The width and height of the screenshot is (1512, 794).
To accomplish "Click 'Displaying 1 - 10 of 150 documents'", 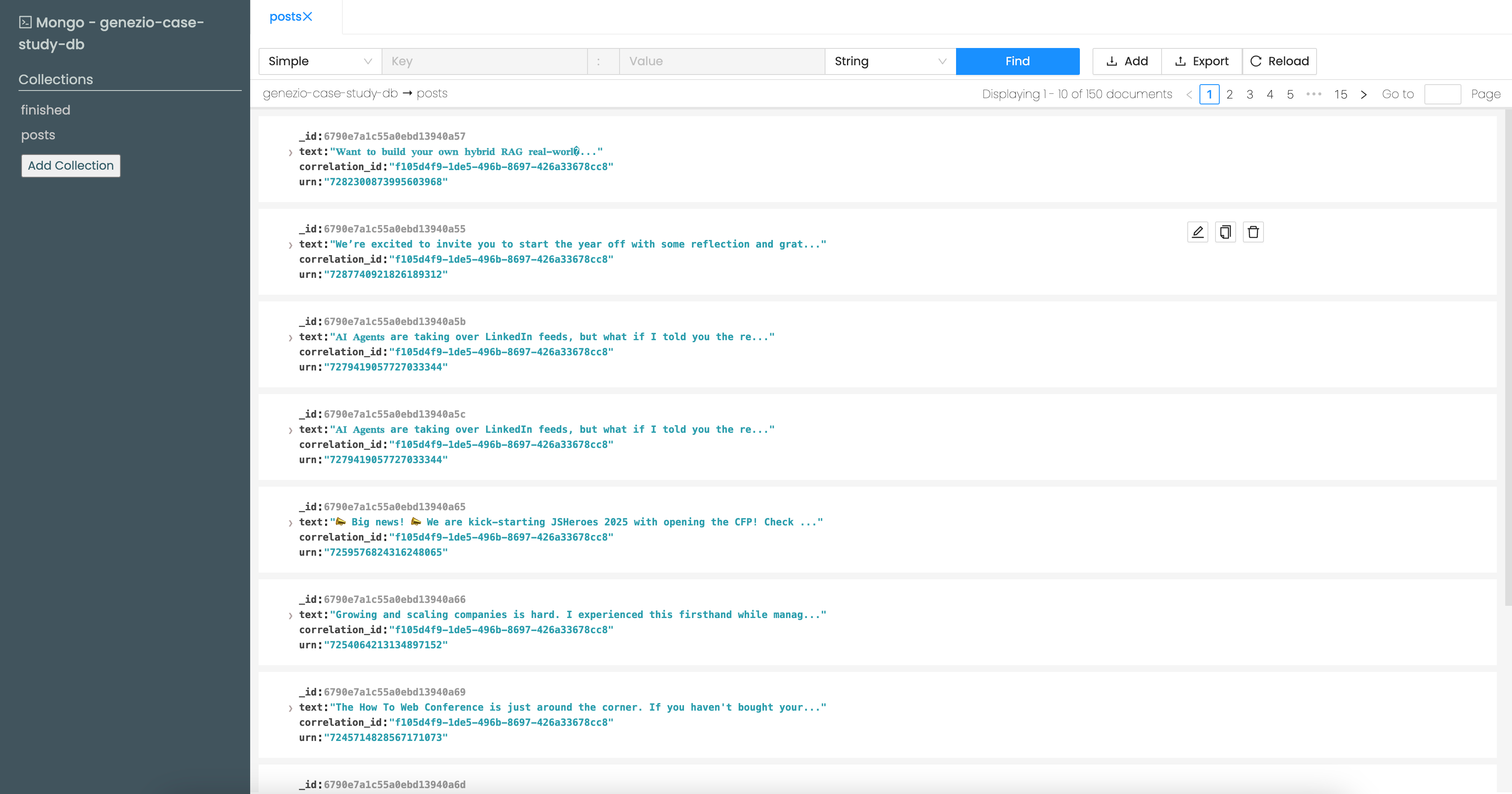I will 1077,94.
